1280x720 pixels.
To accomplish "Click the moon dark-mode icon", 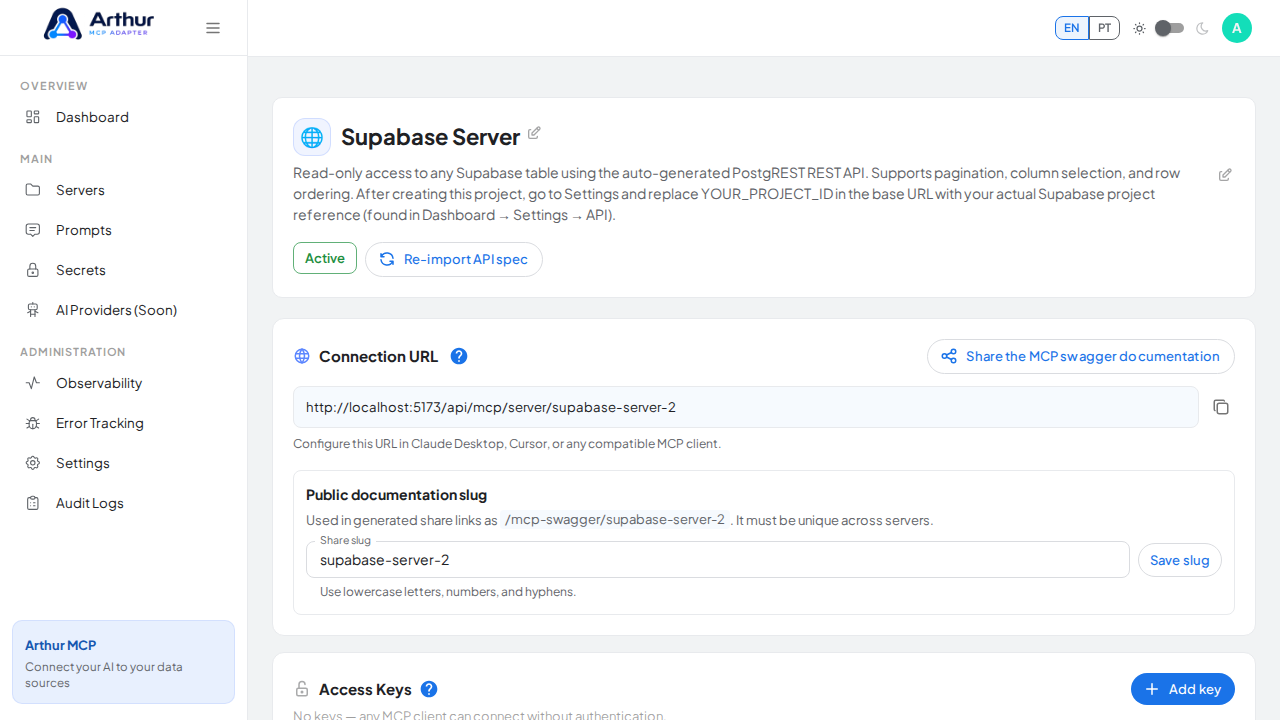I will [x=1202, y=28].
